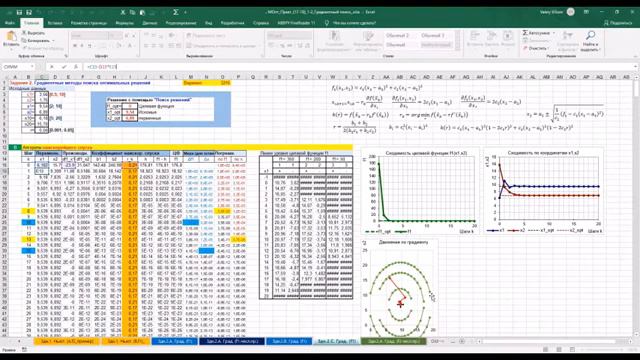Open the green sheet tab Зад.2.А Град.

pos(393,341)
